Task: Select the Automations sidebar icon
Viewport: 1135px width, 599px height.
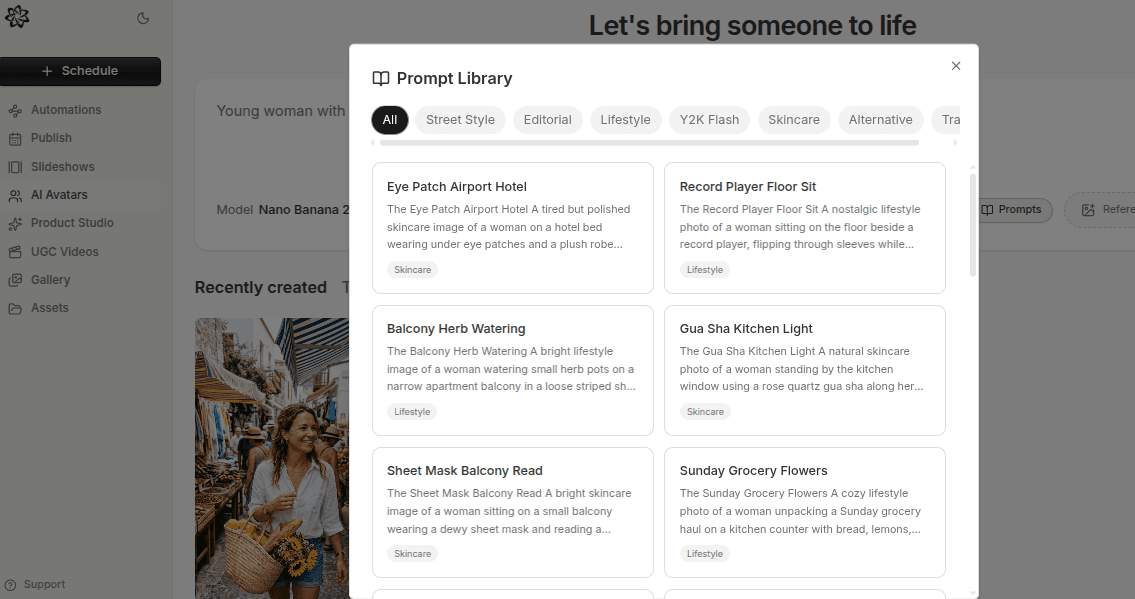Action: 14,109
